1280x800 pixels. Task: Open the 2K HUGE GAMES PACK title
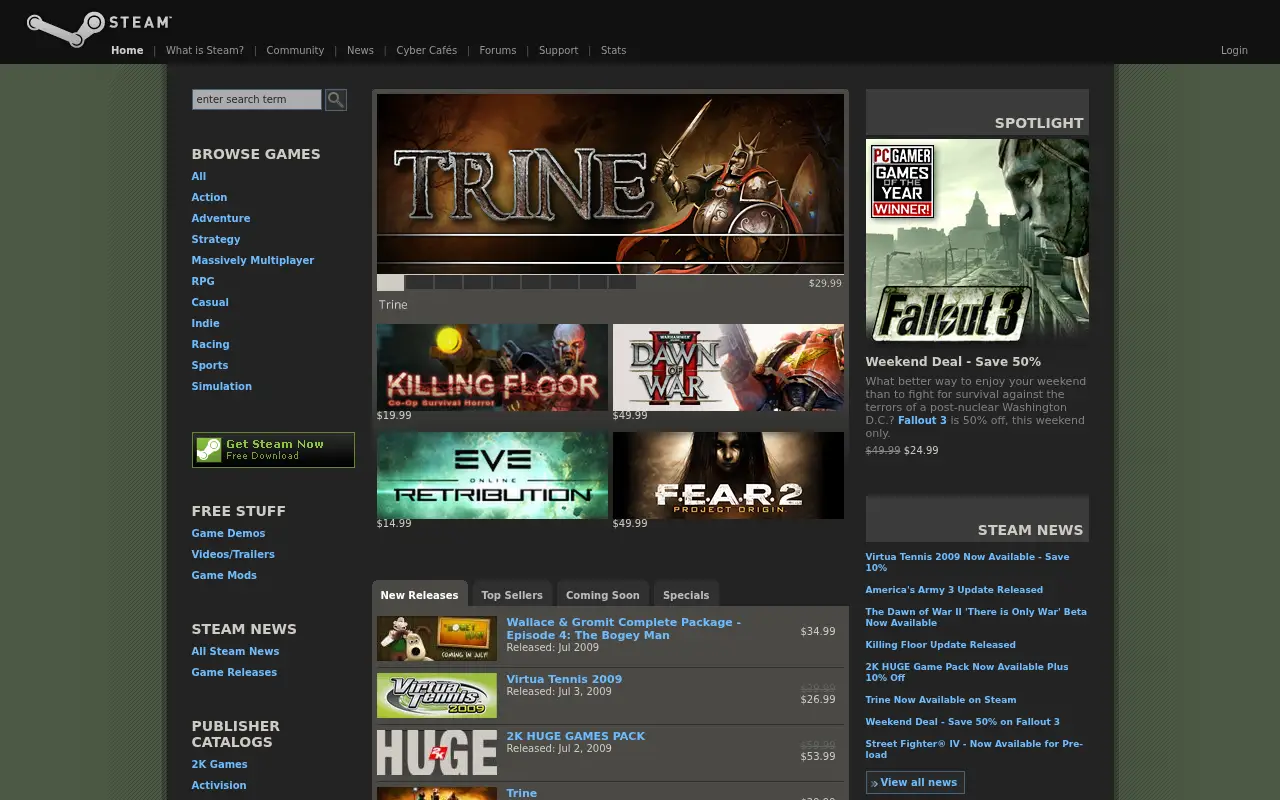tap(576, 736)
